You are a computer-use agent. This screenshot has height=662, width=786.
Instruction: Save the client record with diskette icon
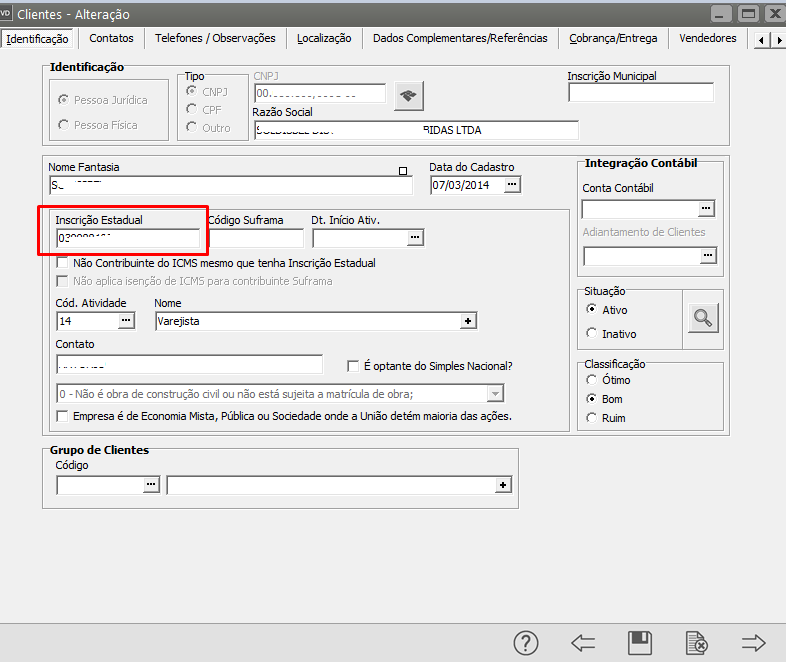(640, 643)
